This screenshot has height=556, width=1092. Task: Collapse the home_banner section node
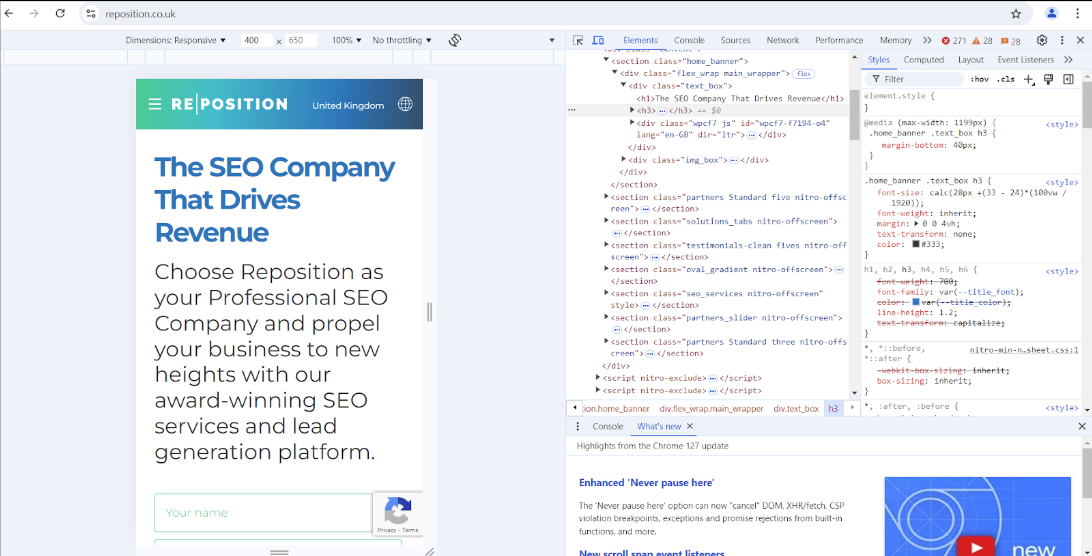coord(607,61)
